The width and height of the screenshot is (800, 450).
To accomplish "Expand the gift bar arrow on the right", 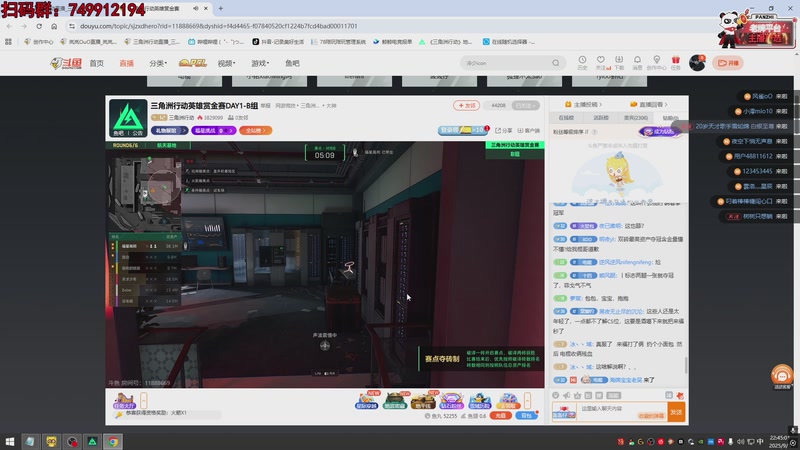I will 527,400.
